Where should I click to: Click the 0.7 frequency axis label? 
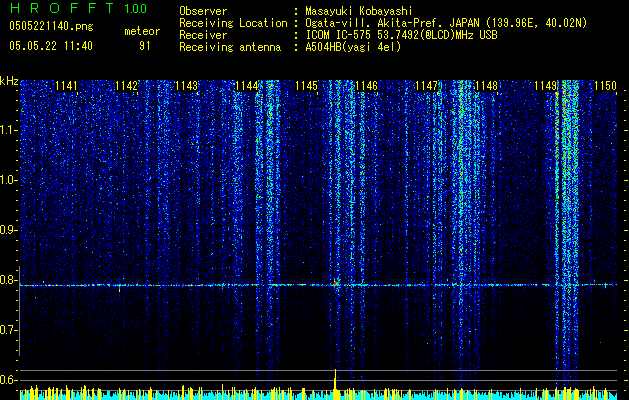pyautogui.click(x=8, y=330)
